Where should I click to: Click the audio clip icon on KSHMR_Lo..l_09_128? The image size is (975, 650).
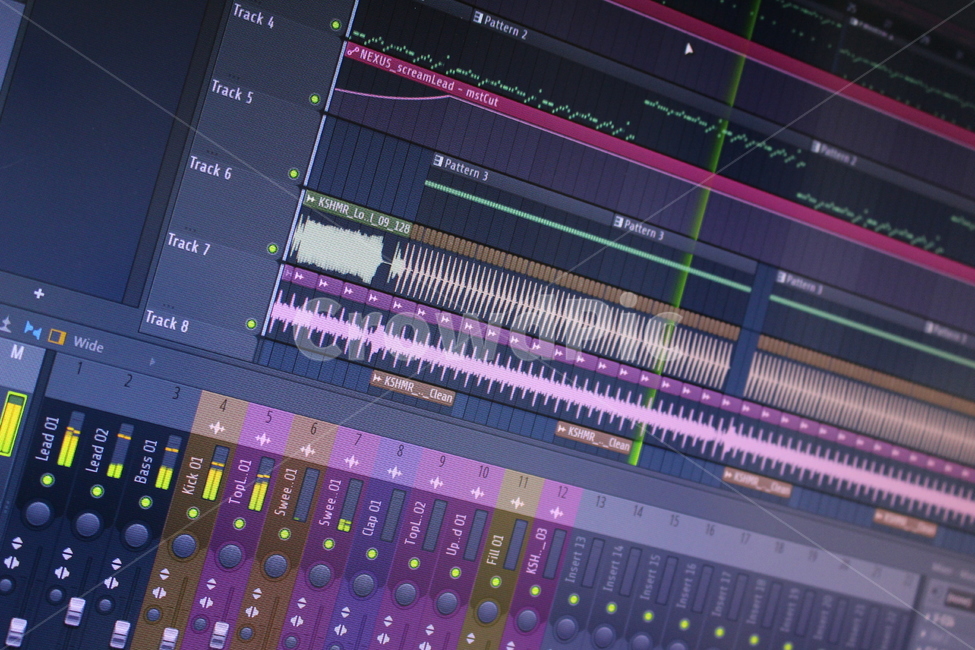point(311,199)
